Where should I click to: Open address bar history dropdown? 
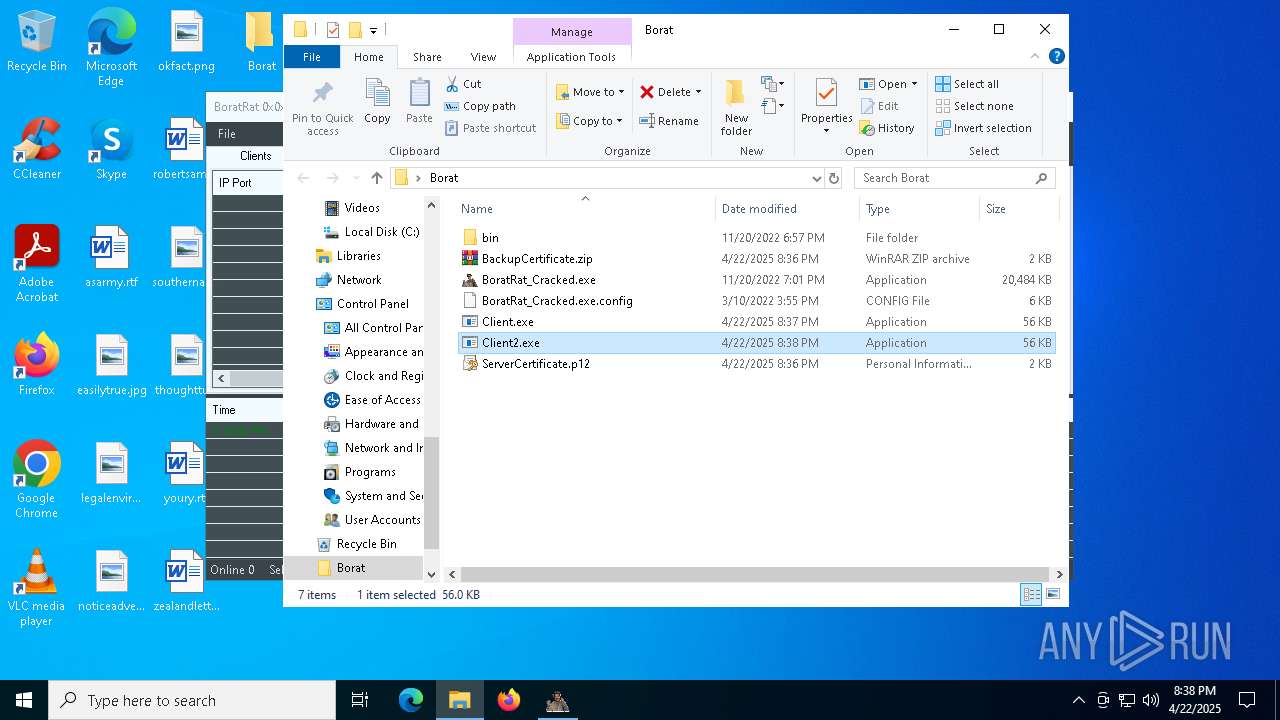pyautogui.click(x=817, y=178)
